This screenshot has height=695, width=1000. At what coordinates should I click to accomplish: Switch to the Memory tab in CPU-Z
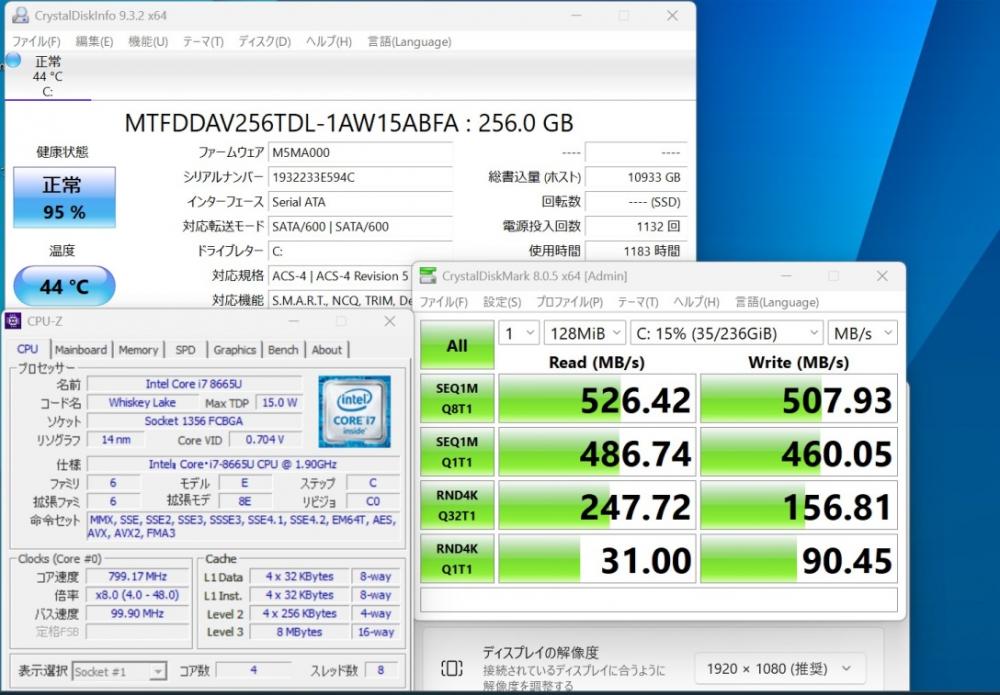coord(138,350)
